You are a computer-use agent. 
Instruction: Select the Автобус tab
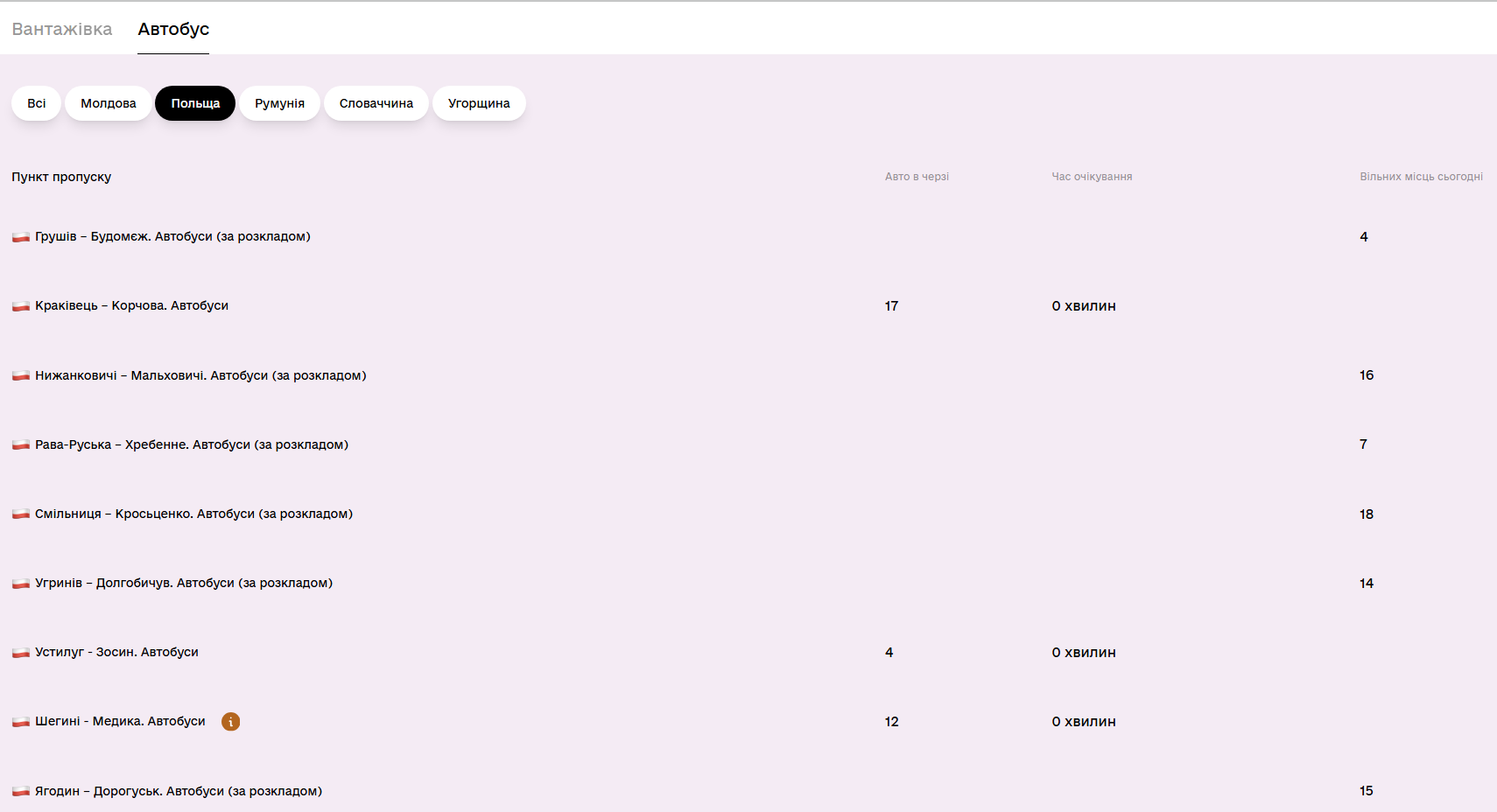coord(173,29)
